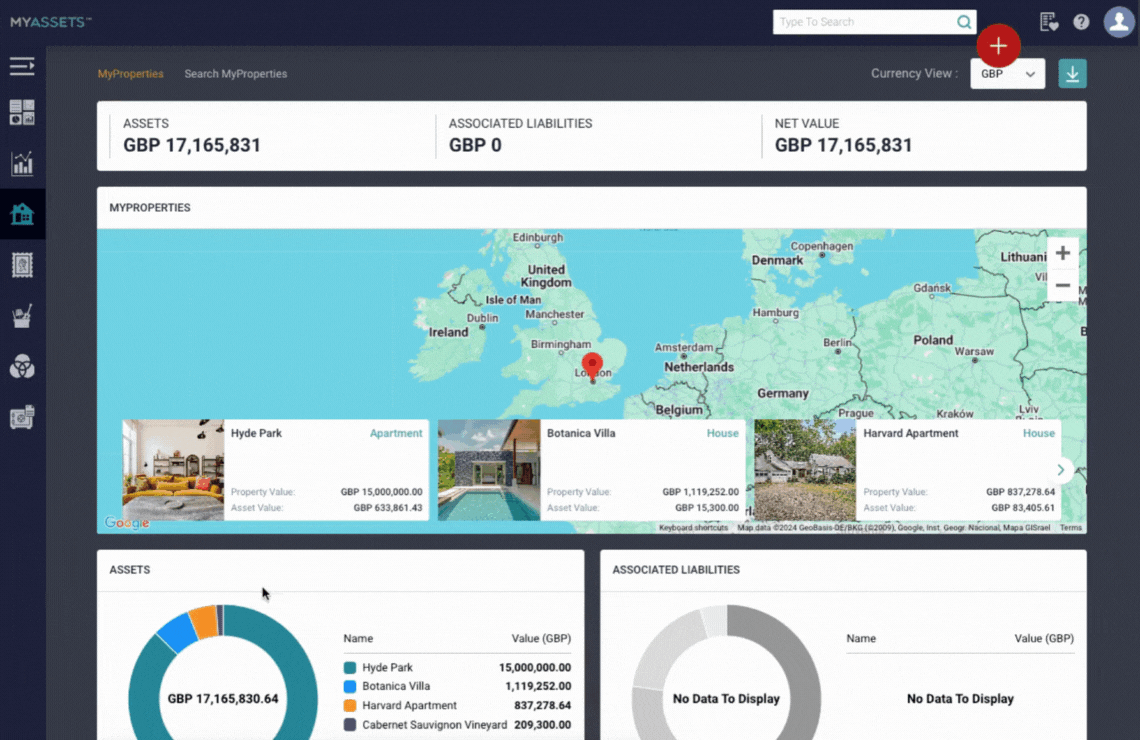The width and height of the screenshot is (1140, 740).
Task: Click the Harvard Apartment legend orange swatch
Action: tap(350, 705)
